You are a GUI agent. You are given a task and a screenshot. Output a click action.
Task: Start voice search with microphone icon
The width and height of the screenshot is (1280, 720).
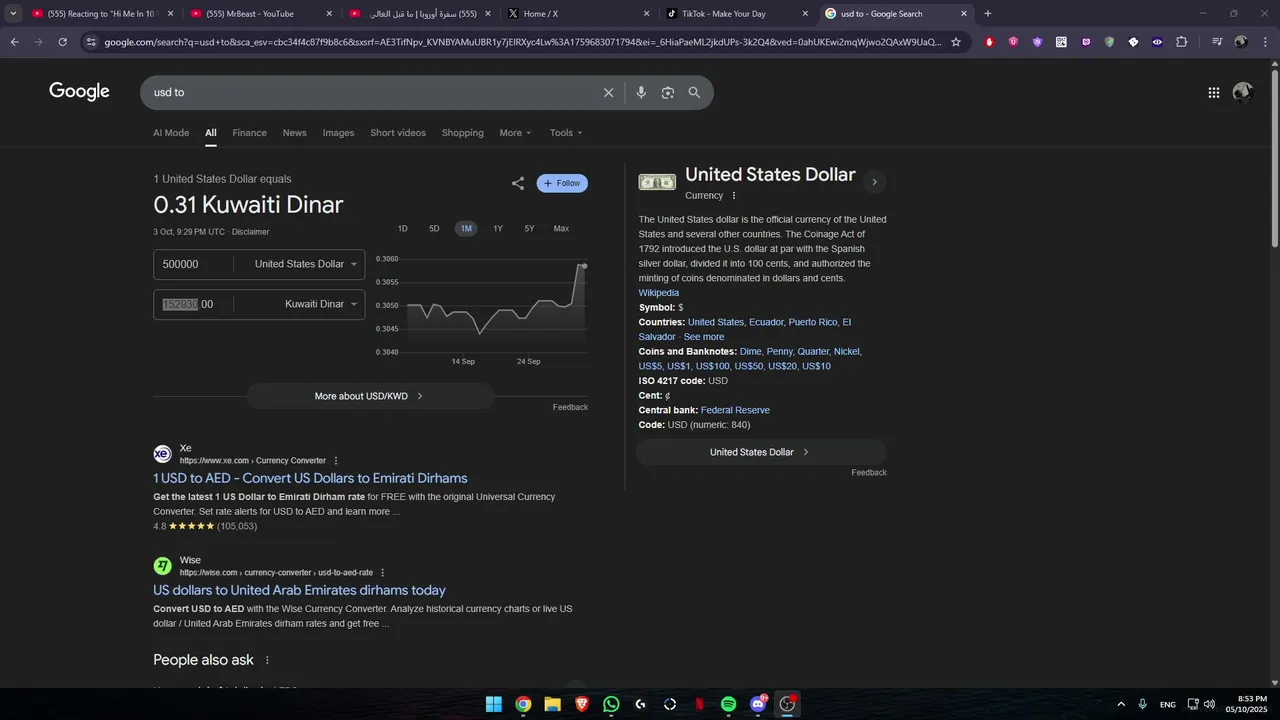(x=641, y=92)
